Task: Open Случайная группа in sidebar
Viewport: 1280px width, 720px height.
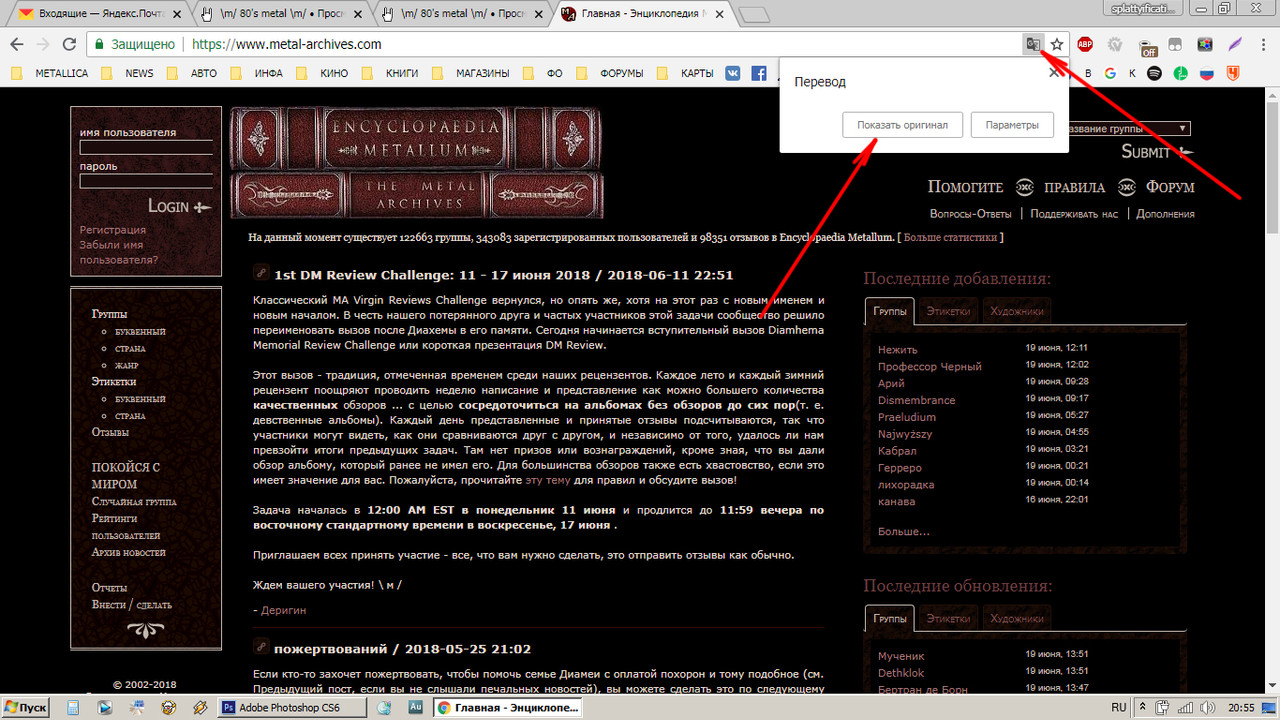Action: (x=134, y=501)
